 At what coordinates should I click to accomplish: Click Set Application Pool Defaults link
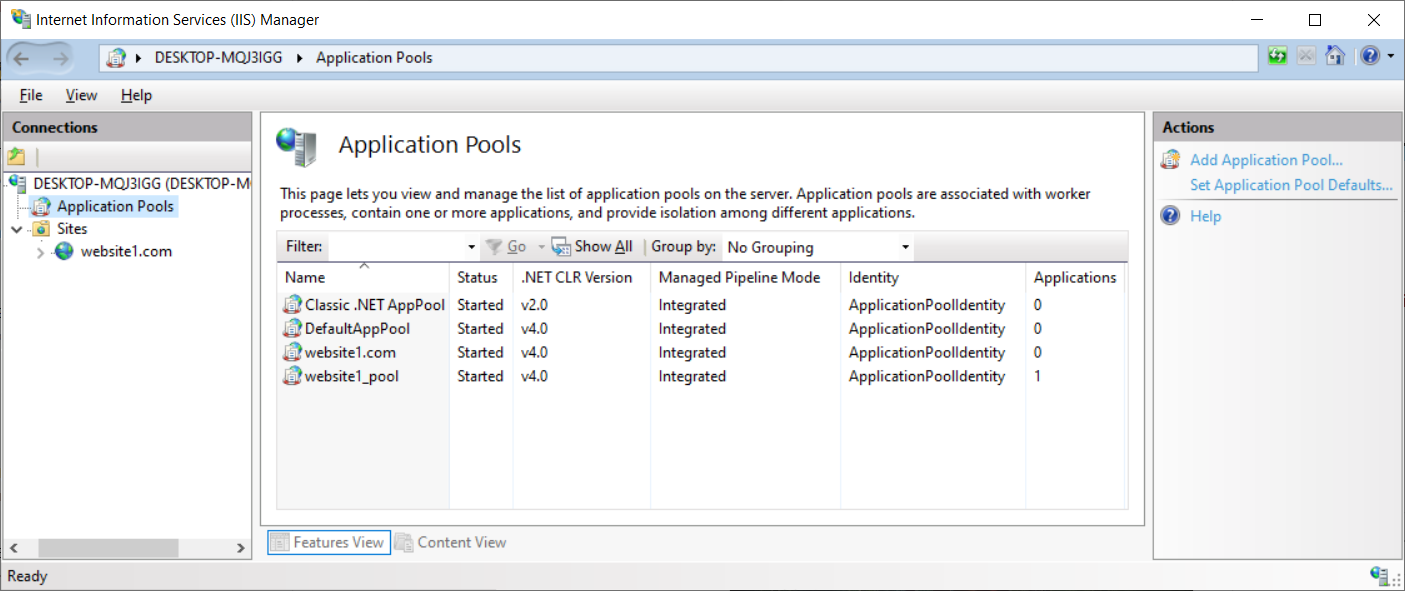point(1291,185)
